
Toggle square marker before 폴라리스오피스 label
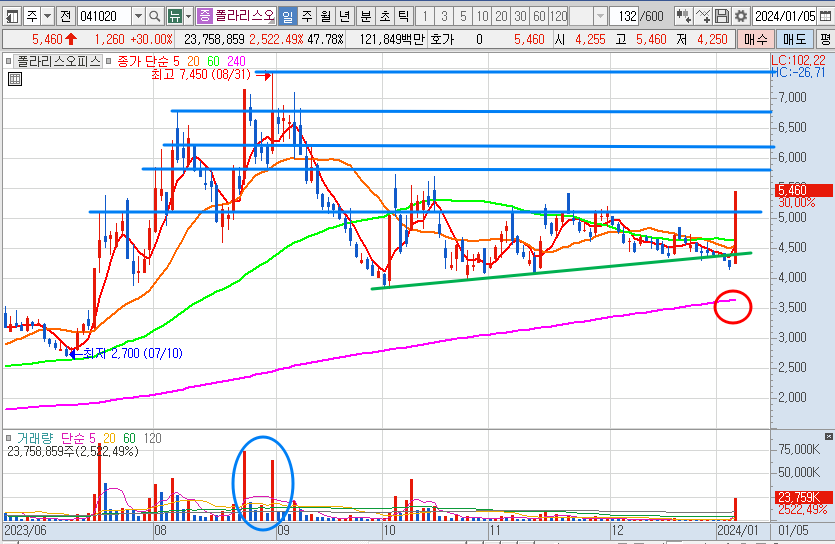click(x=9, y=61)
